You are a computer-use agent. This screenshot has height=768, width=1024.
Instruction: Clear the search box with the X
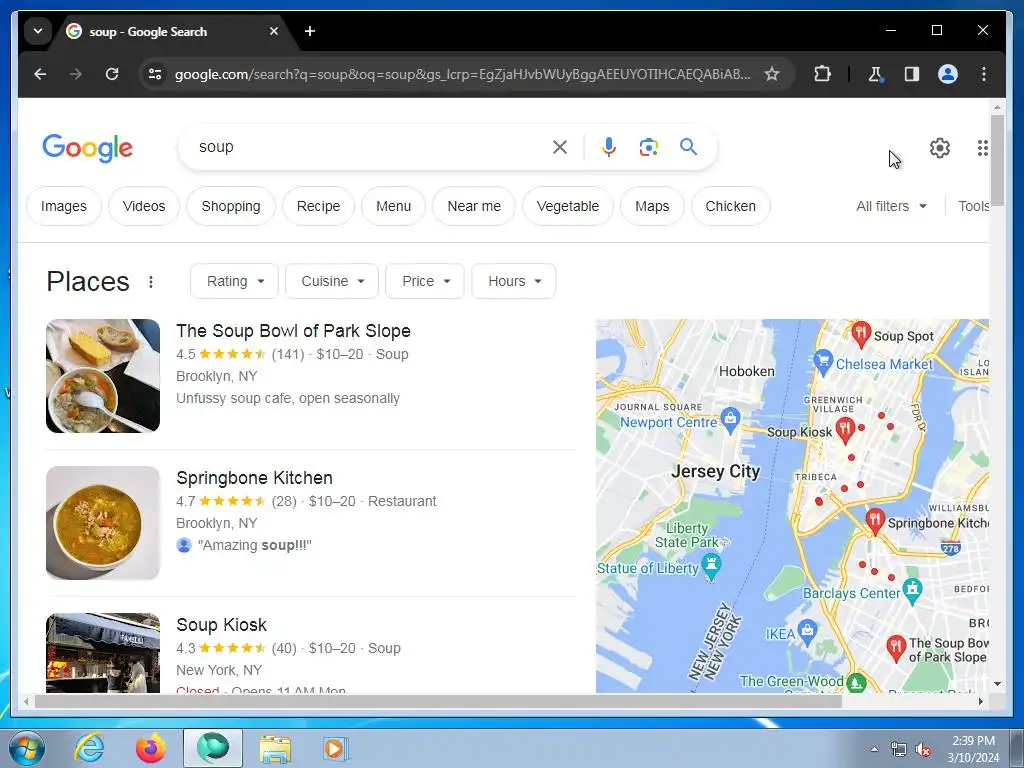tap(560, 147)
